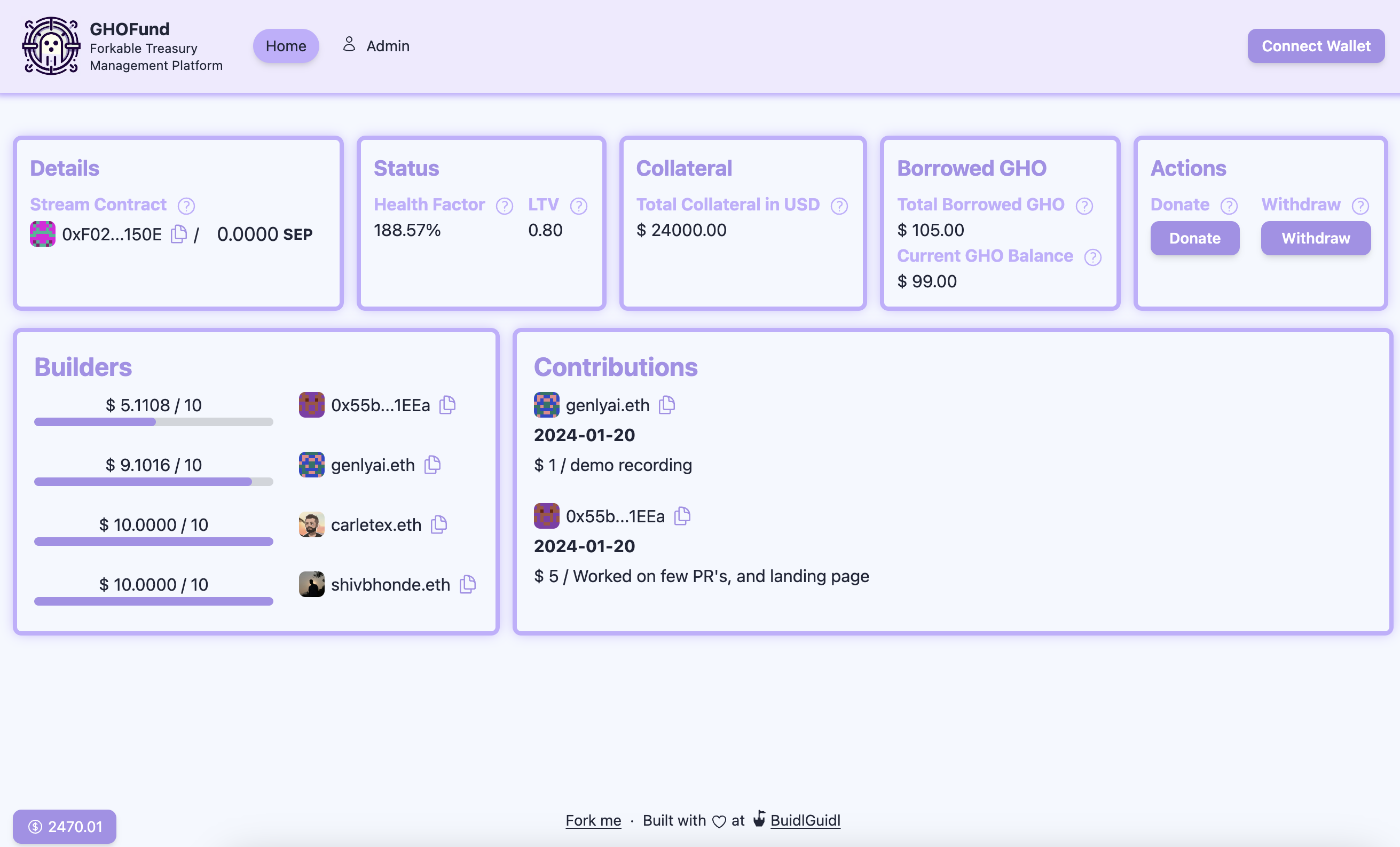Click genlyai.eth name in Contributions
The image size is (1400, 847).
coord(608,405)
